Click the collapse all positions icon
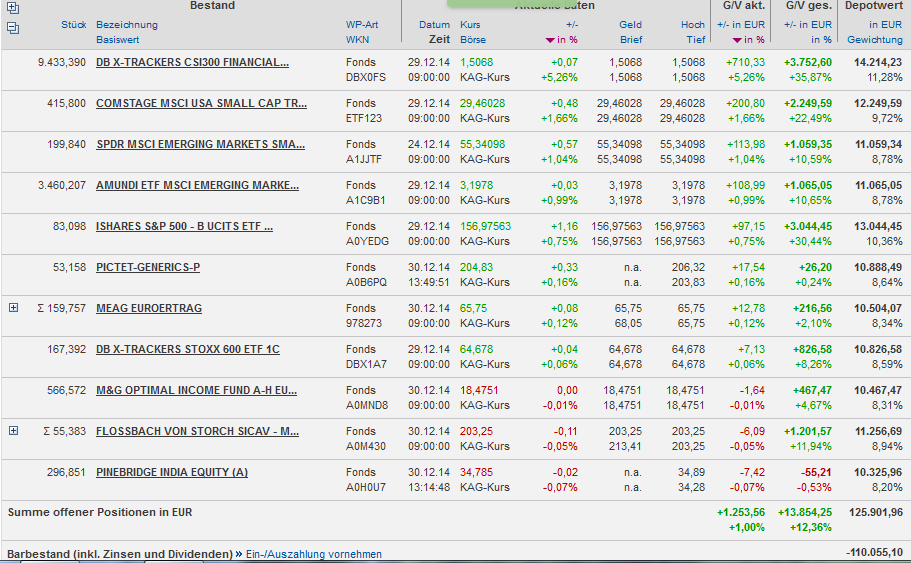The image size is (911, 563). 12,27
